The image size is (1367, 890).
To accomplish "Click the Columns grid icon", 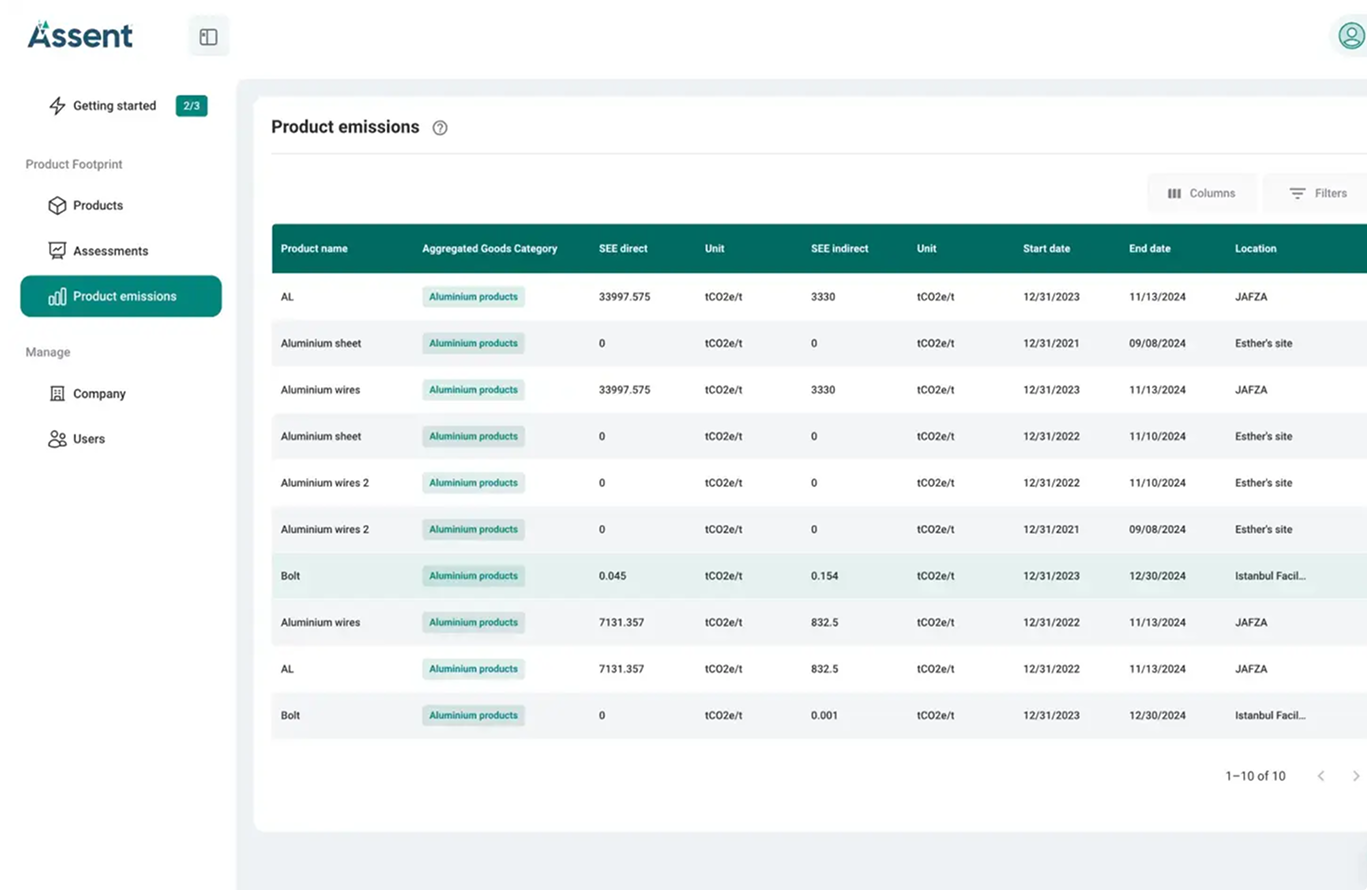I will (1174, 193).
